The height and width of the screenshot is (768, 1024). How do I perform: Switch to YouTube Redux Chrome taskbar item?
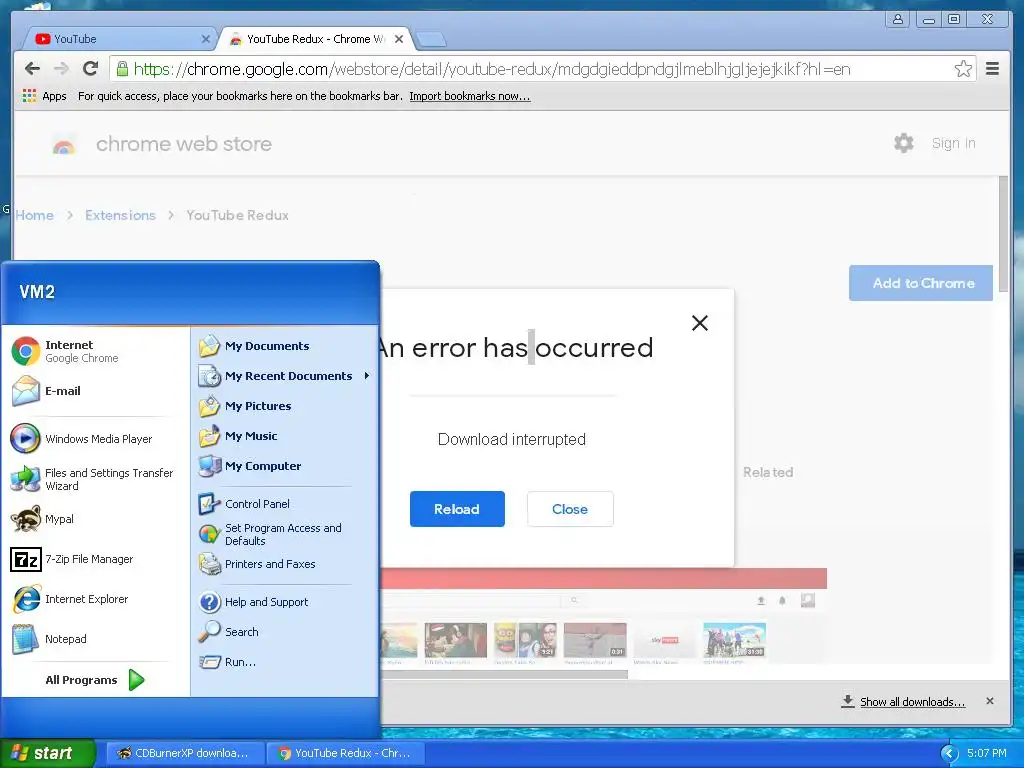tap(345, 753)
